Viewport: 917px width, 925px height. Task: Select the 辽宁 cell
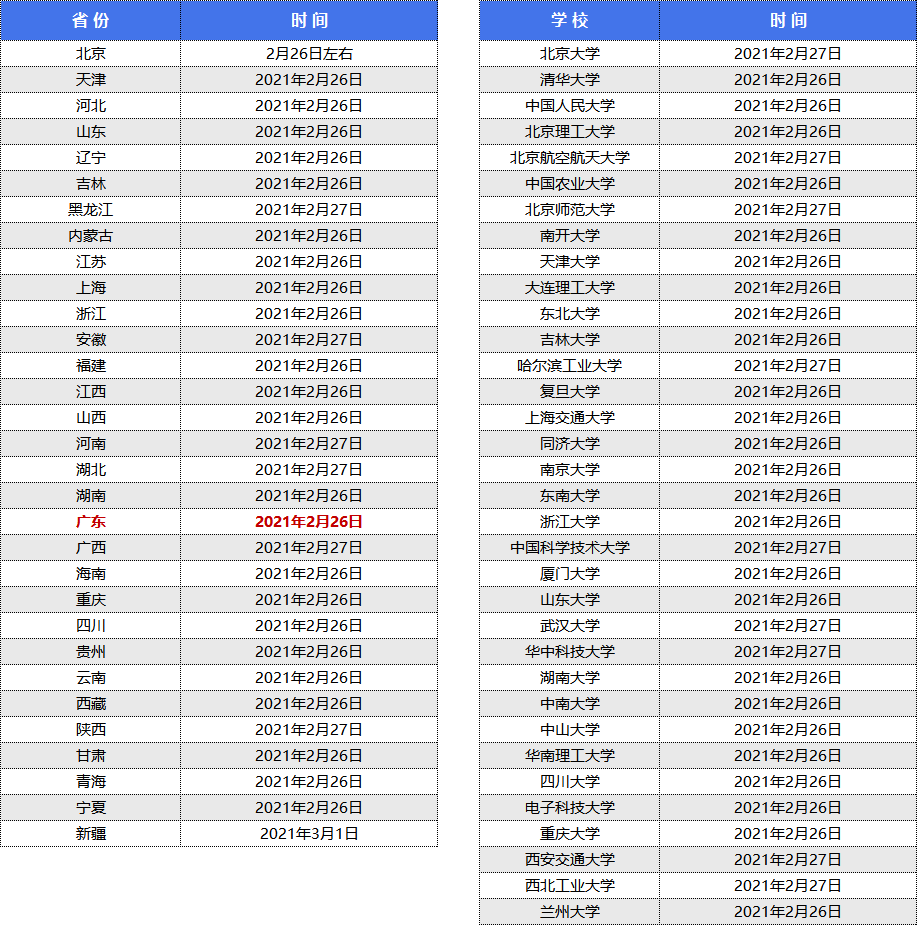coord(90,158)
